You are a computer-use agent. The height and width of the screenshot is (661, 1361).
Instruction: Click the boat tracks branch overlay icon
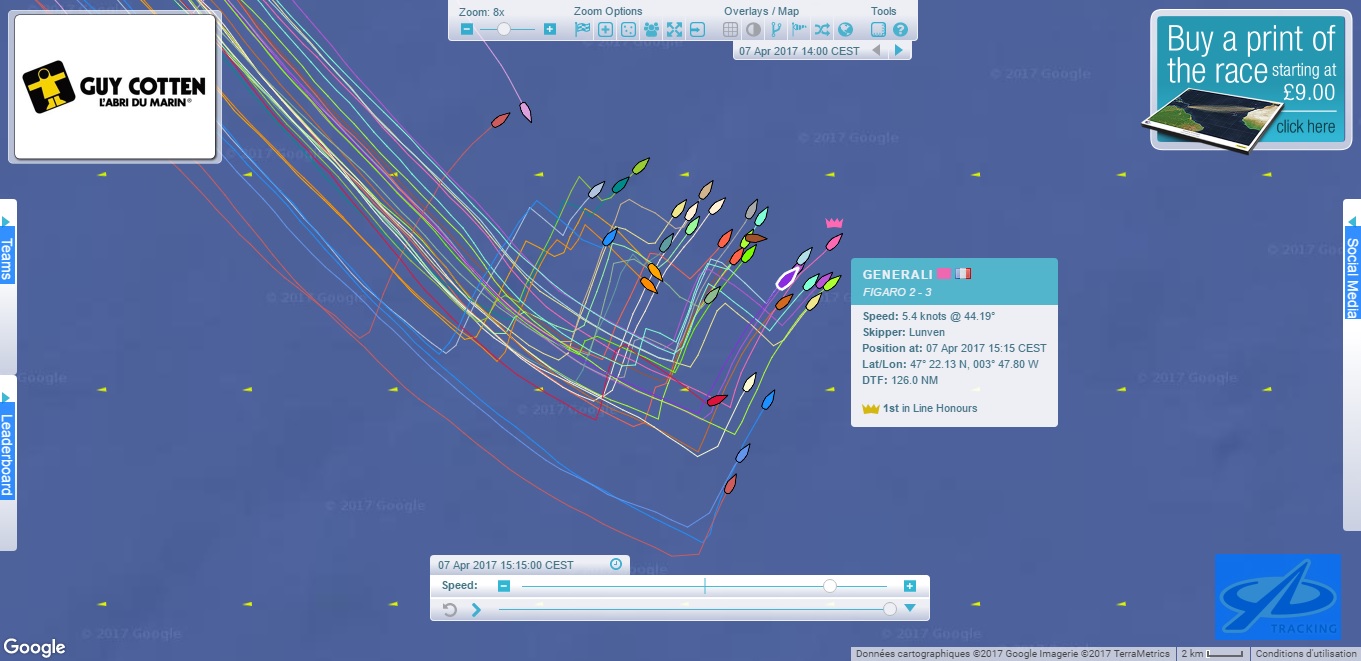776,30
